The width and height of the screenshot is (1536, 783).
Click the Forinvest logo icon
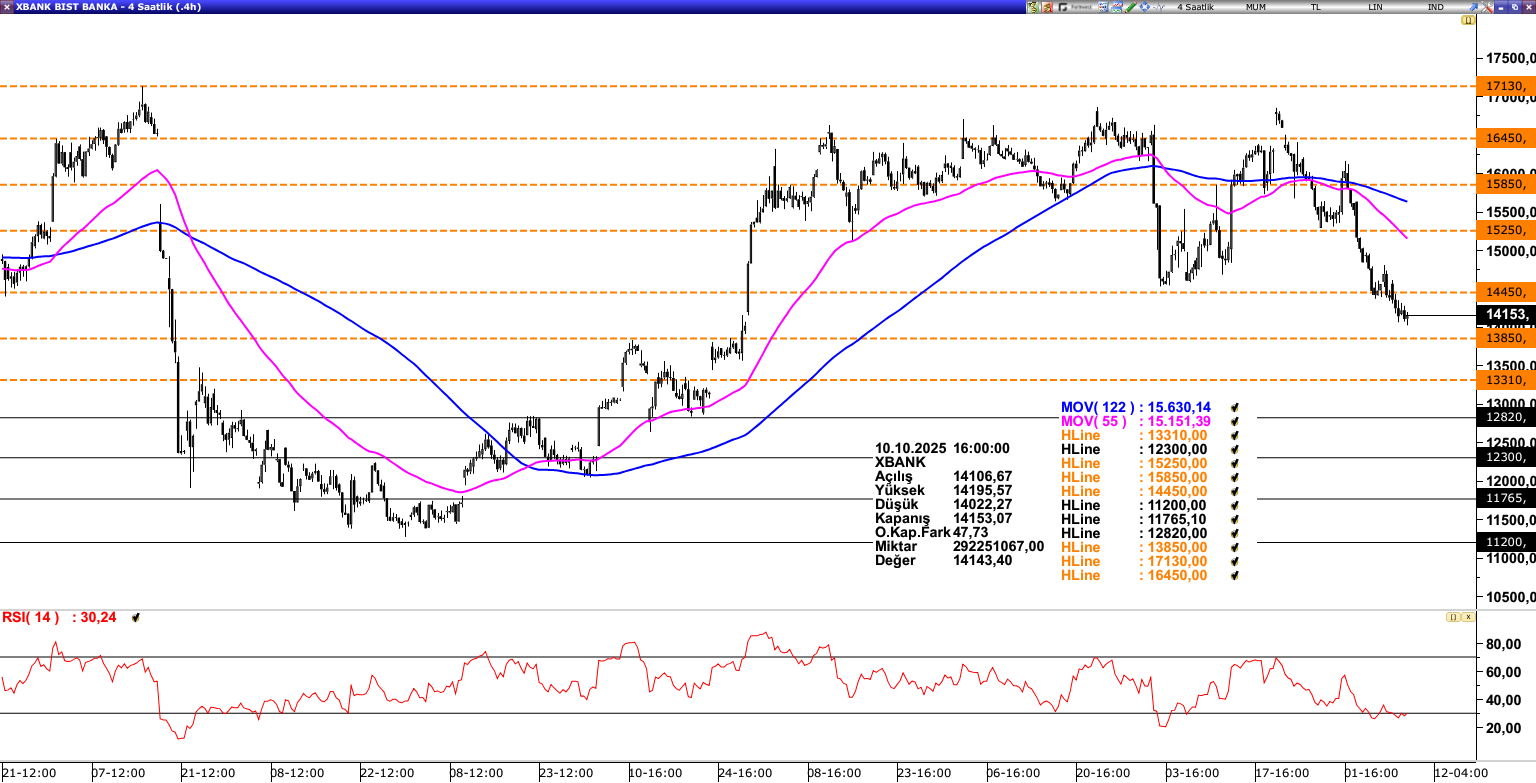click(1074, 7)
